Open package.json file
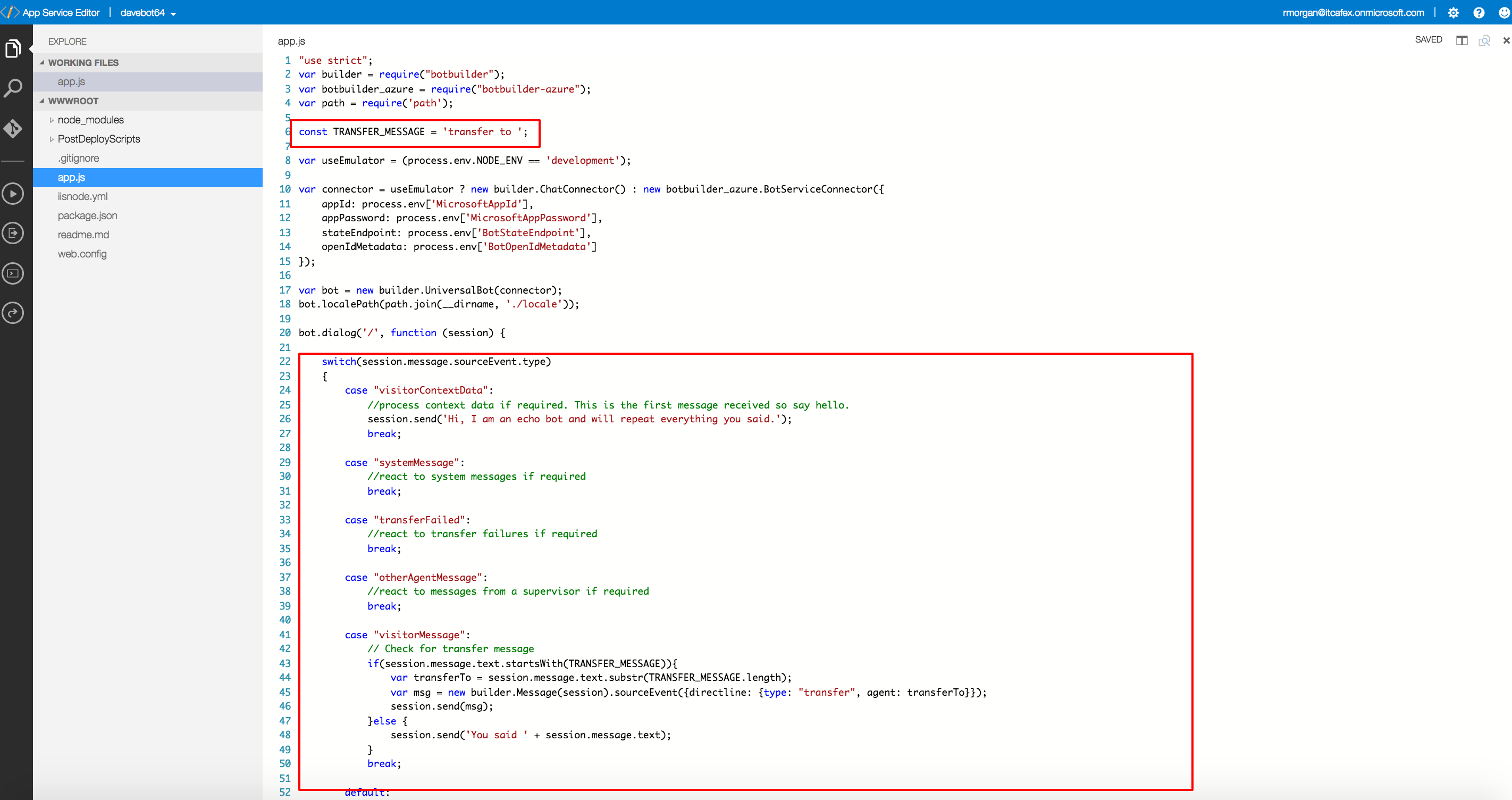The width and height of the screenshot is (1512, 800). (148, 215)
